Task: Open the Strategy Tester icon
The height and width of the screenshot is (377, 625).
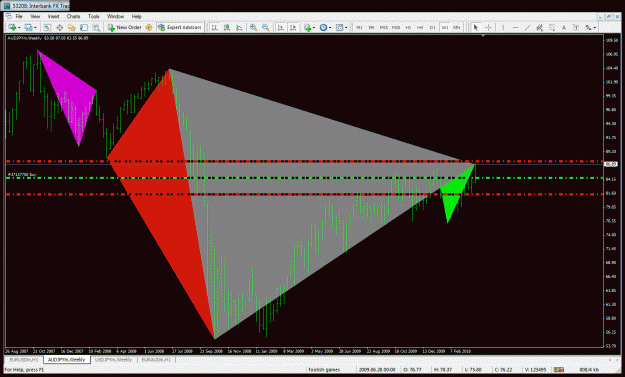Action: [96, 27]
